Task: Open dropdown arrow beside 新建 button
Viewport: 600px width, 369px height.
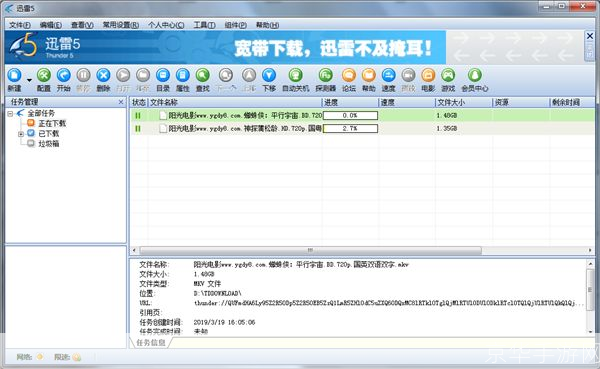Action: pos(29,80)
